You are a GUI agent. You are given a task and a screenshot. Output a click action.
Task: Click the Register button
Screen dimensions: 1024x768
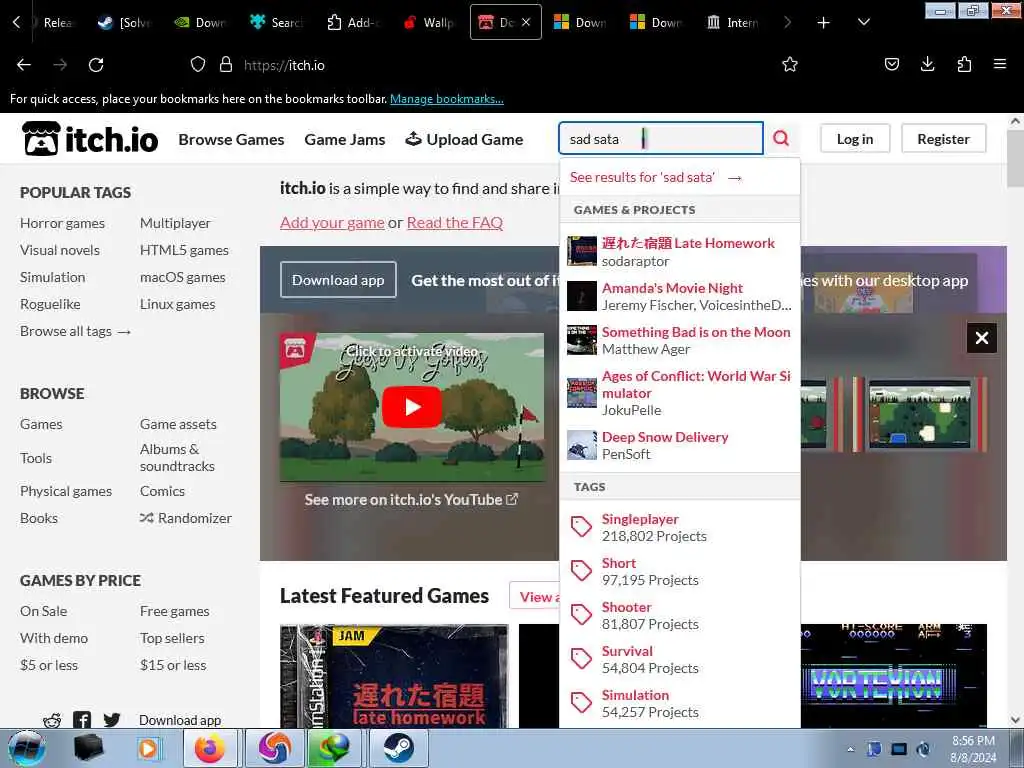tap(943, 138)
